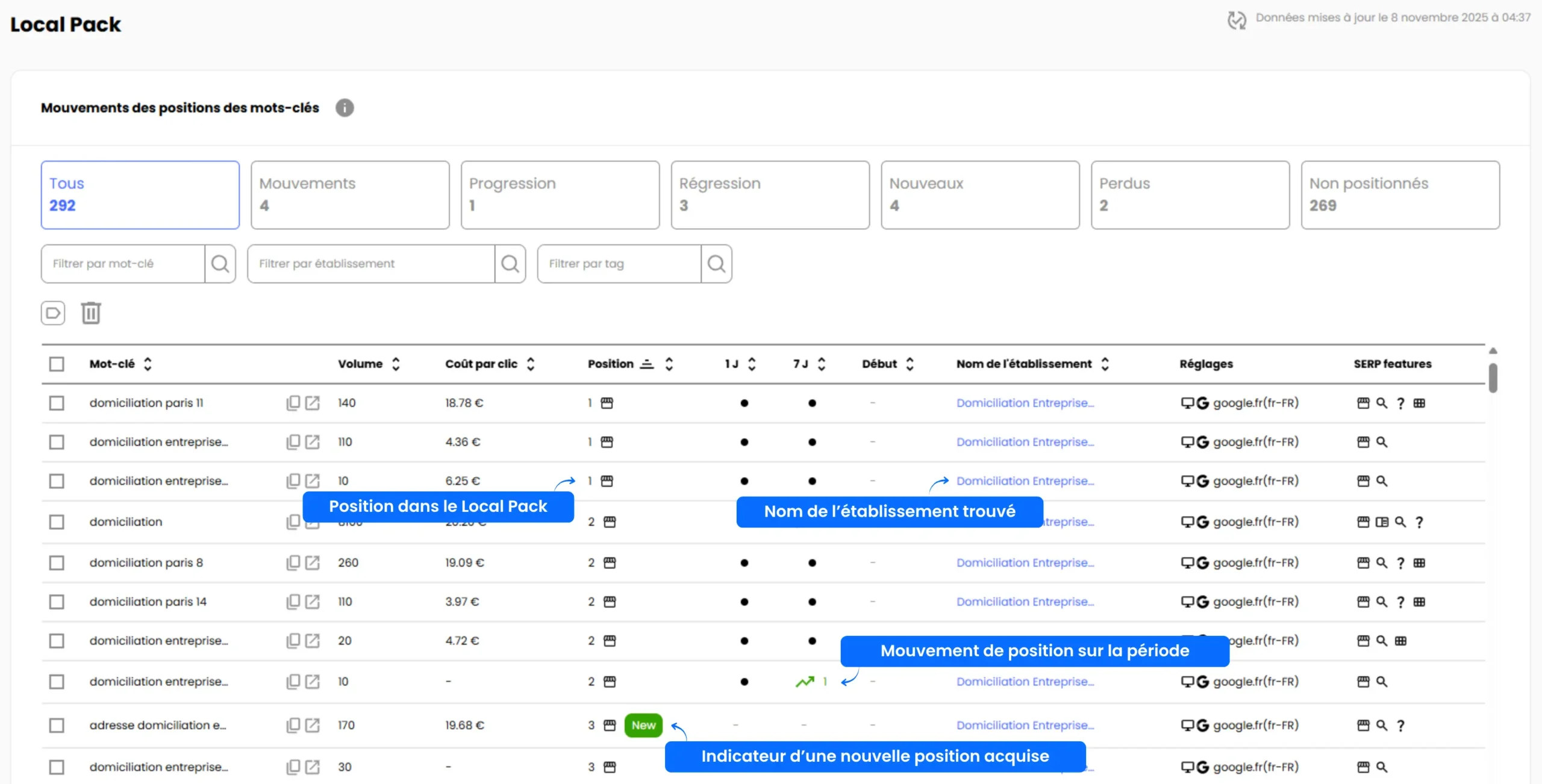1542x784 pixels.
Task: Open the info tooltip next to the section title
Action: 345,108
